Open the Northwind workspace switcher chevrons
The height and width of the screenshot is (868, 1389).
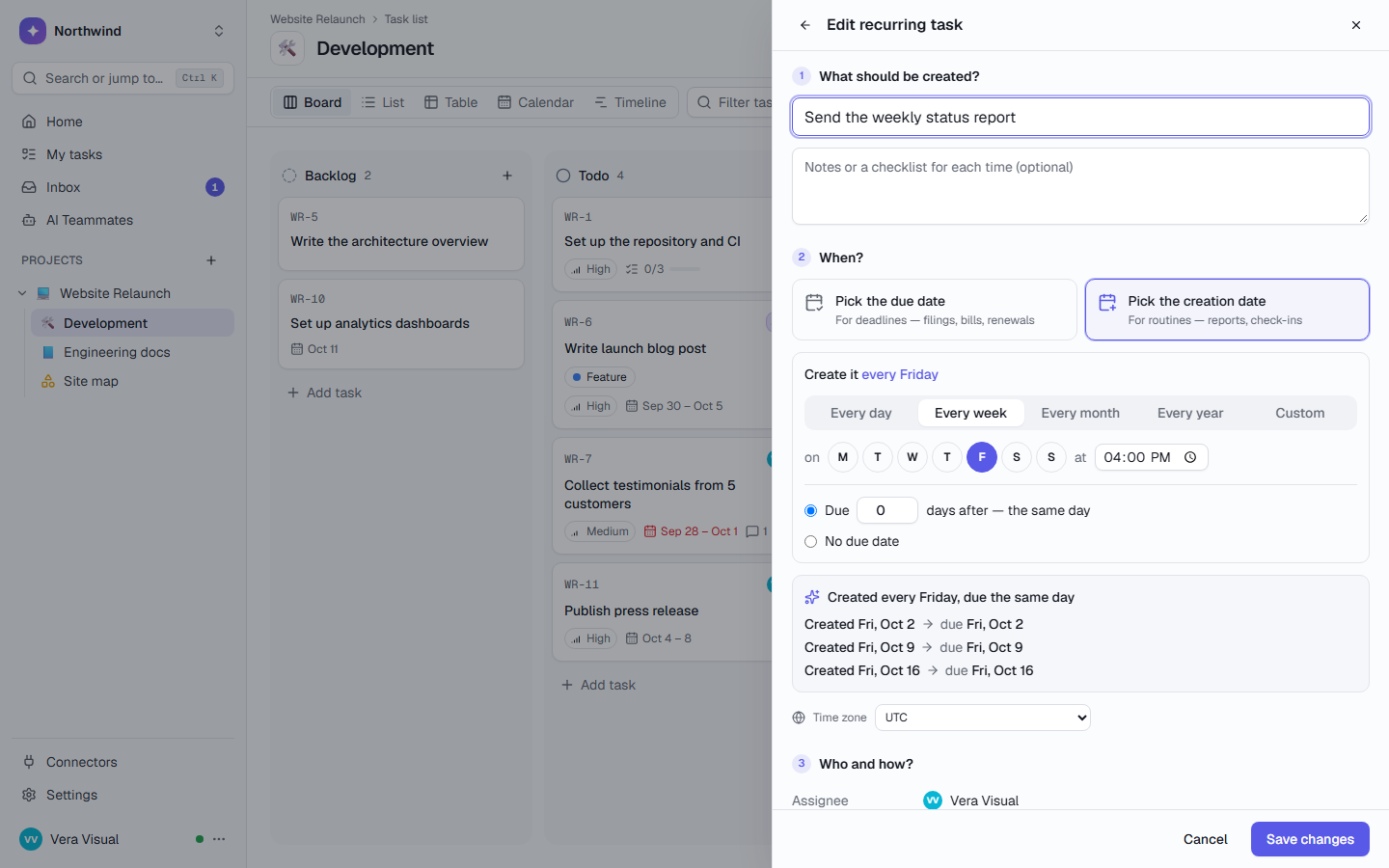click(x=219, y=31)
